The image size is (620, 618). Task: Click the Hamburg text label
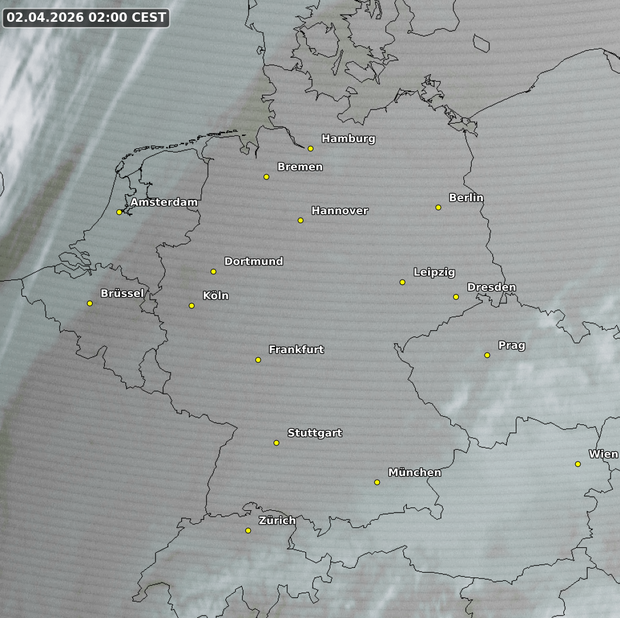coord(348,139)
